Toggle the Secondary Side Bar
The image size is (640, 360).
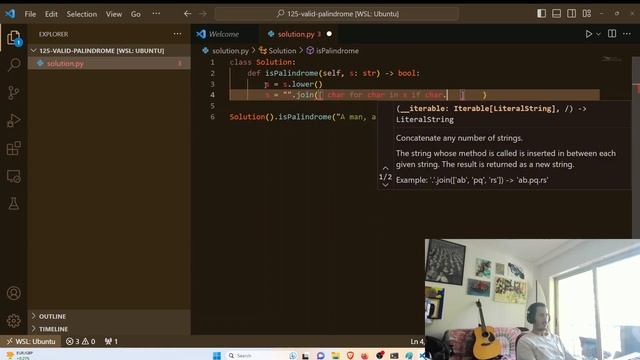(x=571, y=13)
